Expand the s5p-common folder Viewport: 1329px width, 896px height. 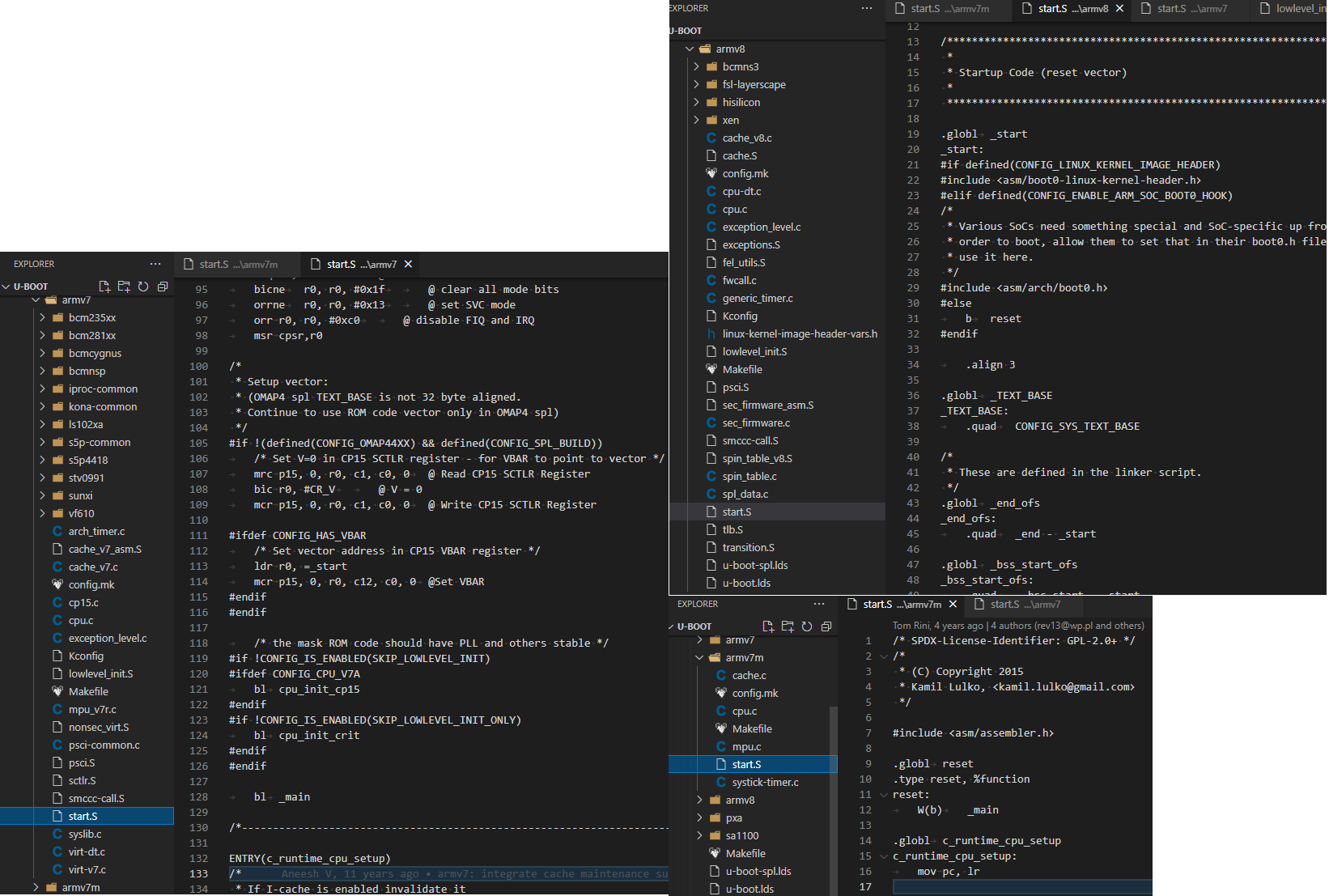point(42,442)
